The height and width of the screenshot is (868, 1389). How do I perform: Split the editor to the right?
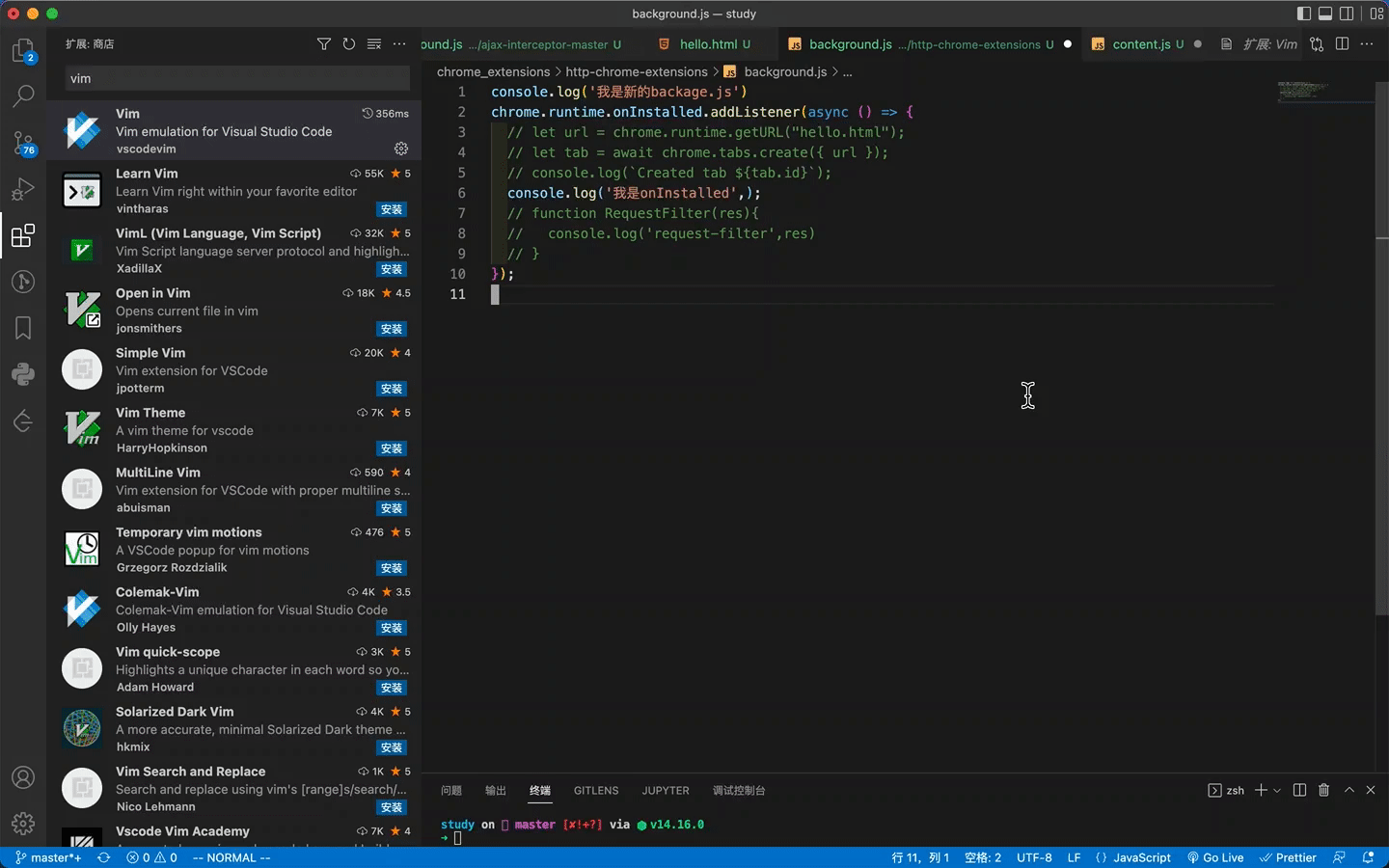tap(1342, 44)
